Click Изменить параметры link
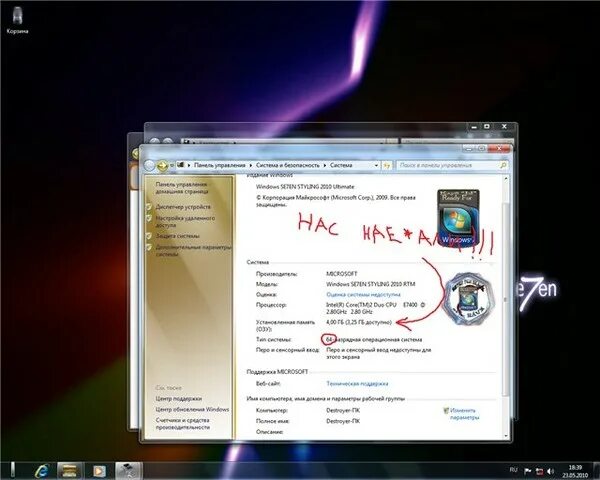Image resolution: width=600 pixels, height=480 pixels. click(464, 414)
